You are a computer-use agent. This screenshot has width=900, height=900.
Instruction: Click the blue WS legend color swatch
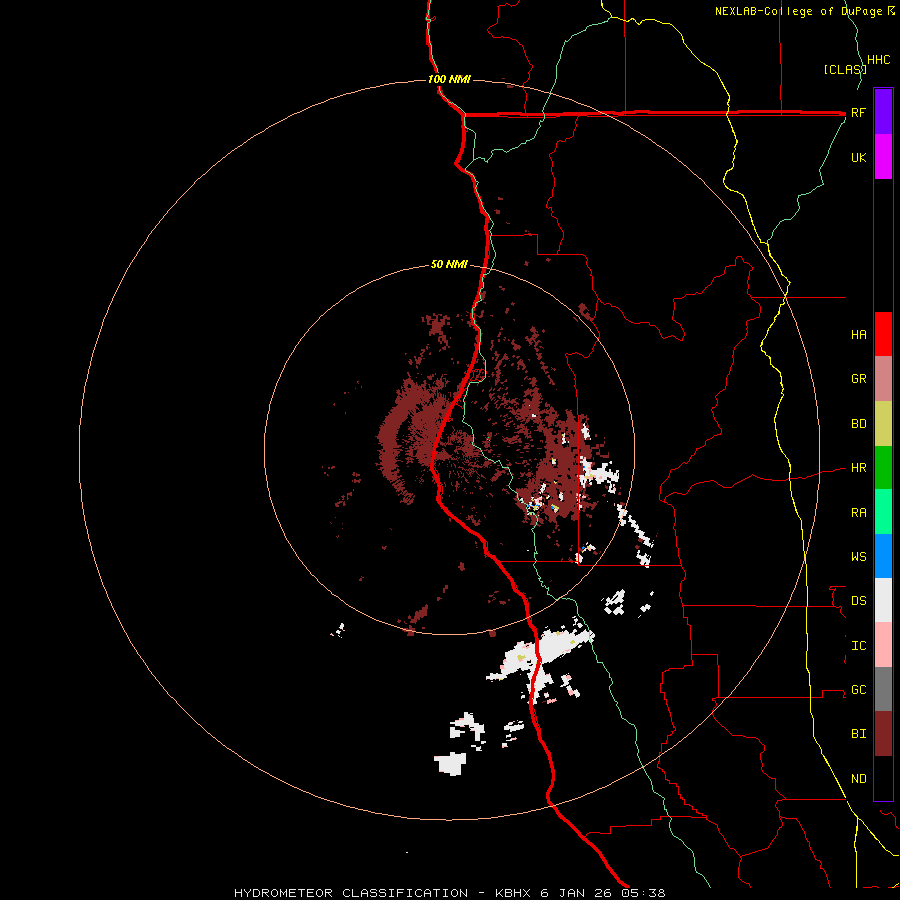883,556
